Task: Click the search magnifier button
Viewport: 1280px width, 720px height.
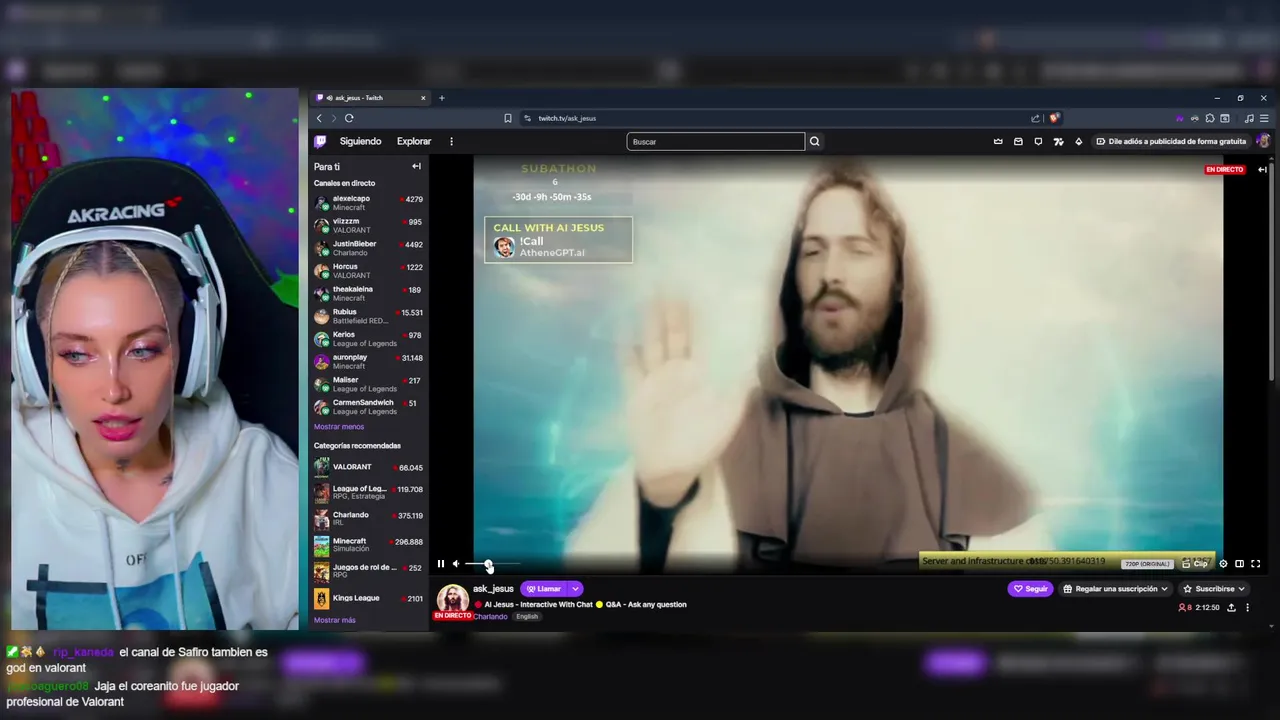Action: coord(815,141)
